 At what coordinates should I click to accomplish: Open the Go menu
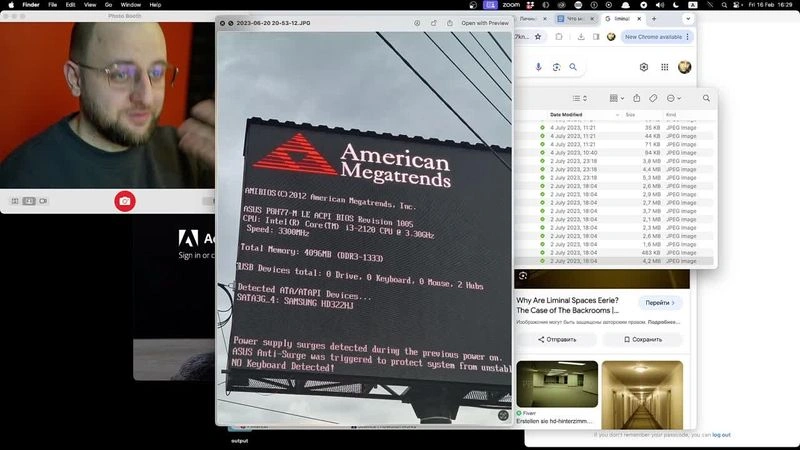click(x=108, y=5)
